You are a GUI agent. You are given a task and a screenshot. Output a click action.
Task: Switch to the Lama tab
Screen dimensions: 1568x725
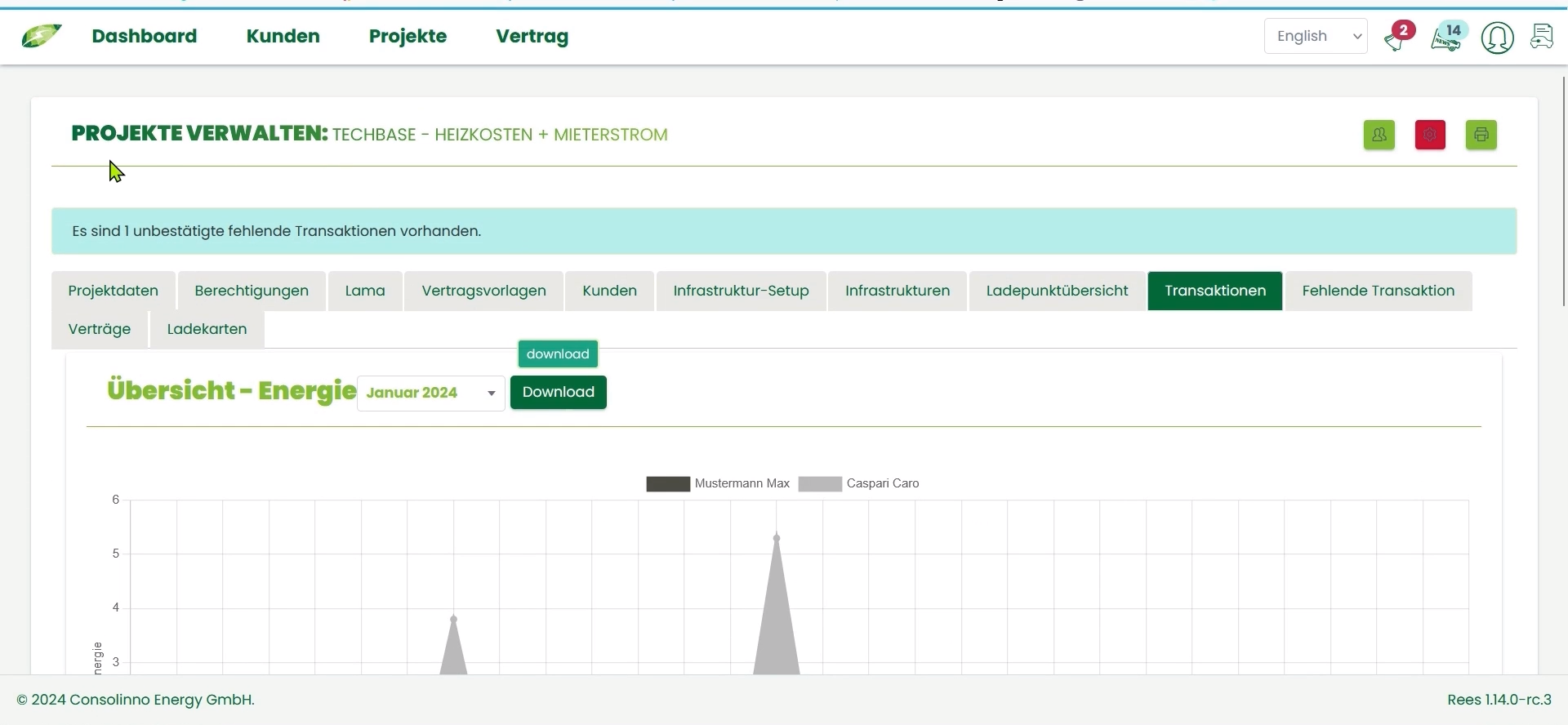point(365,291)
